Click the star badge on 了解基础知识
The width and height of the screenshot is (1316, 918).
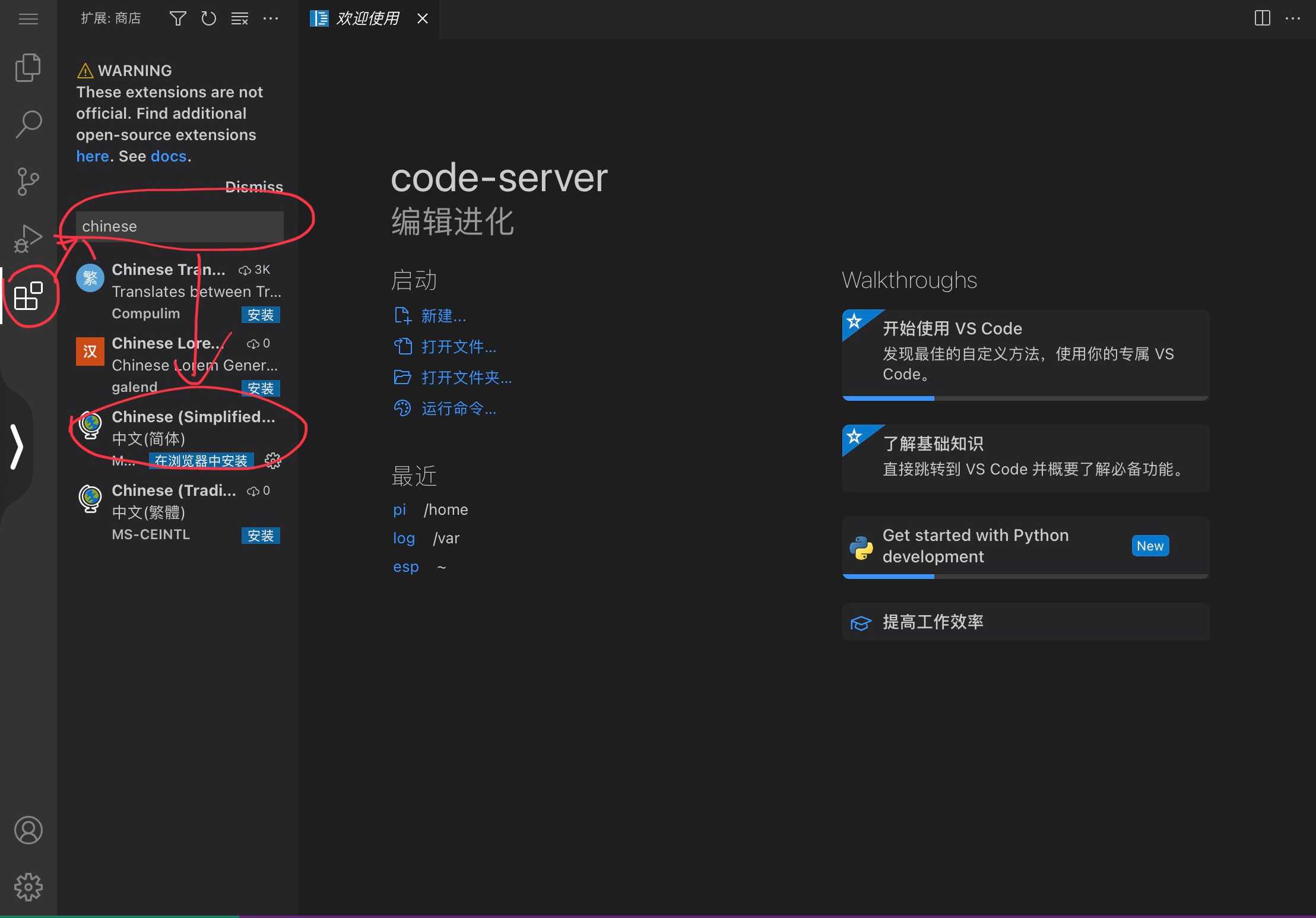pyautogui.click(x=854, y=436)
